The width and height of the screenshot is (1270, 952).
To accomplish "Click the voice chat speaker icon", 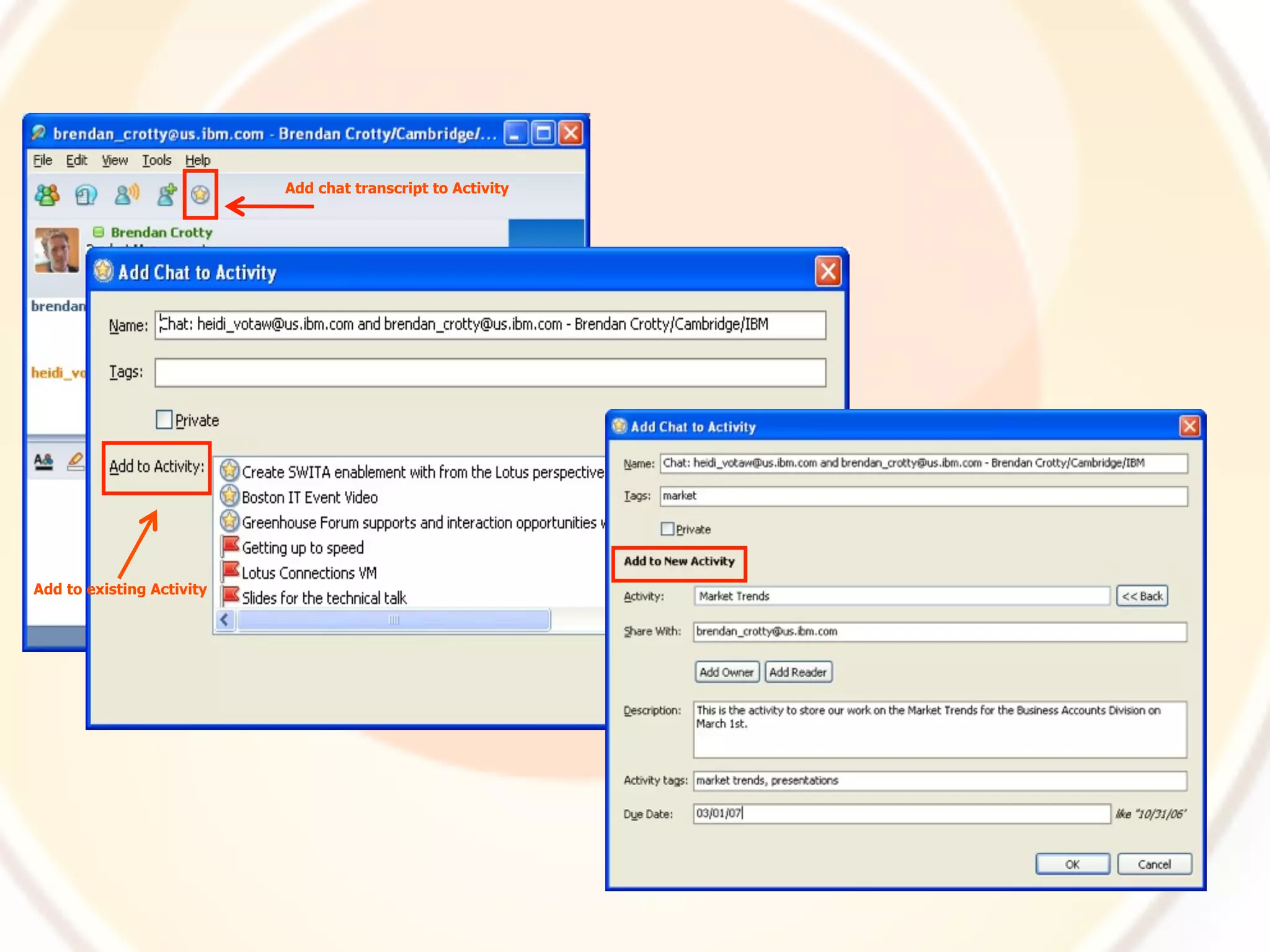I will coord(127,195).
